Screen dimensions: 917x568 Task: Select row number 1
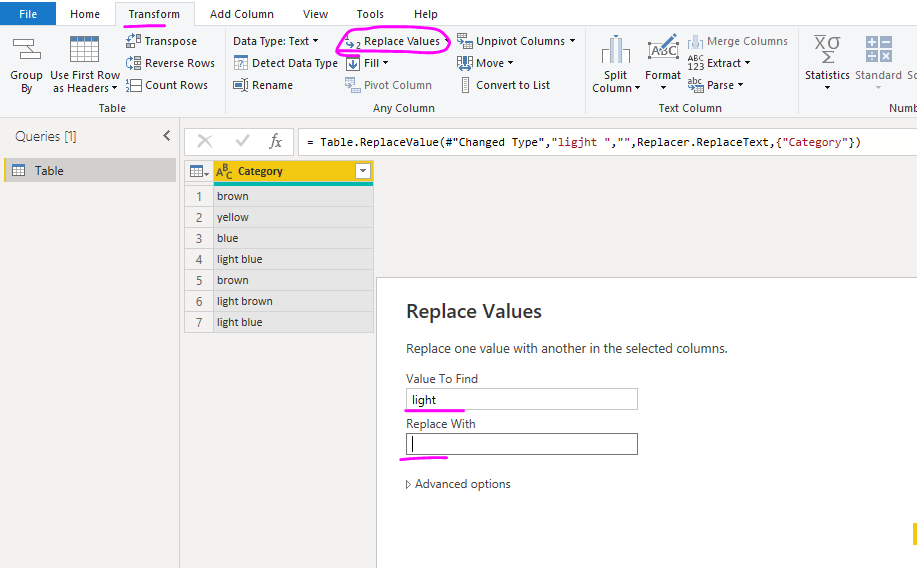199,196
